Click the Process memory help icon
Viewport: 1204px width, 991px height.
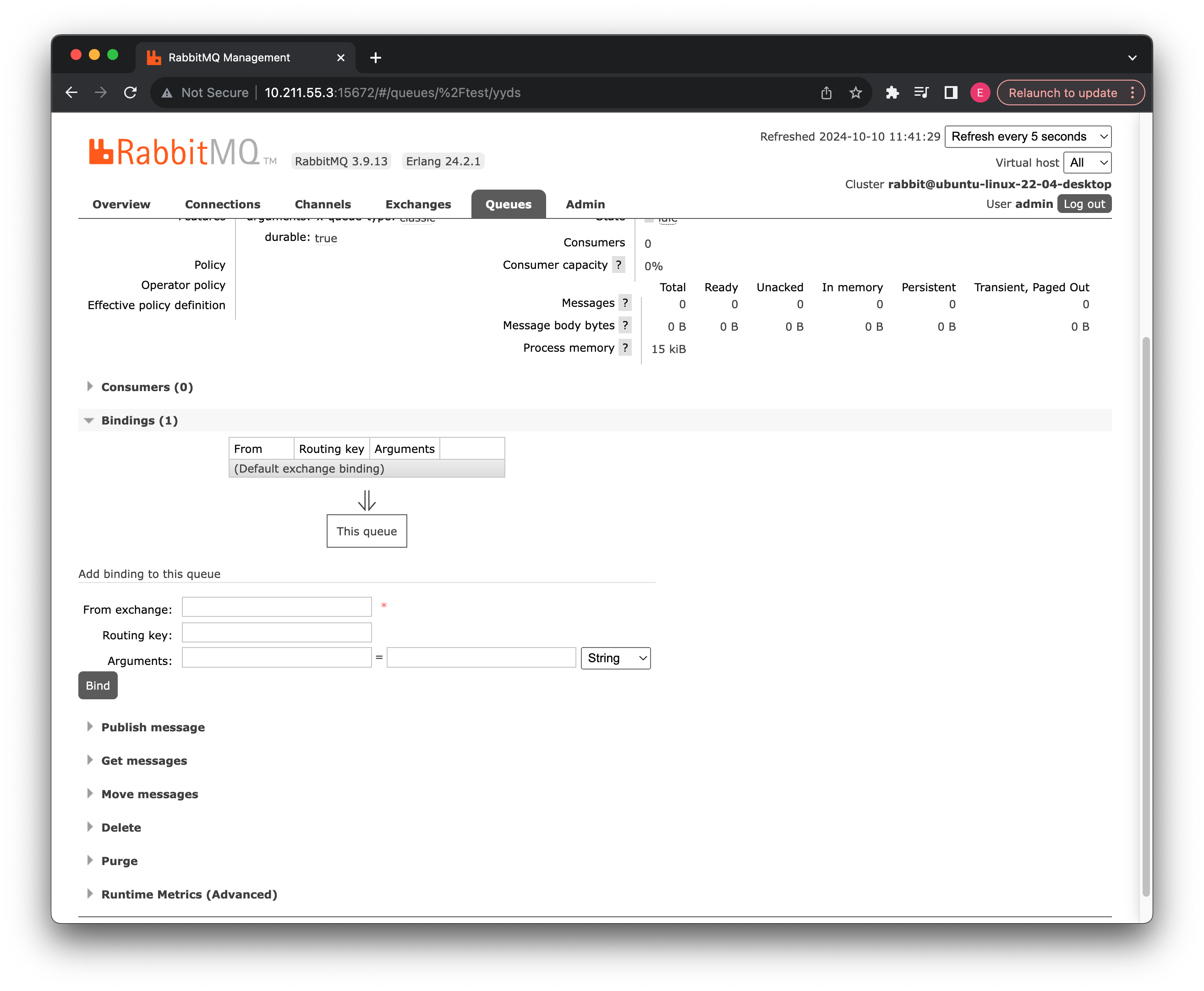click(625, 348)
